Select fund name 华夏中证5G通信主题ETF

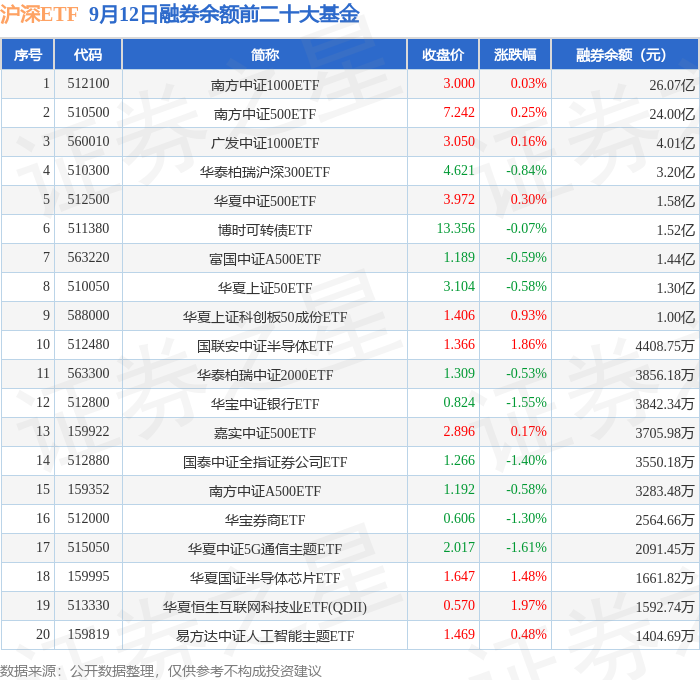(x=265, y=549)
